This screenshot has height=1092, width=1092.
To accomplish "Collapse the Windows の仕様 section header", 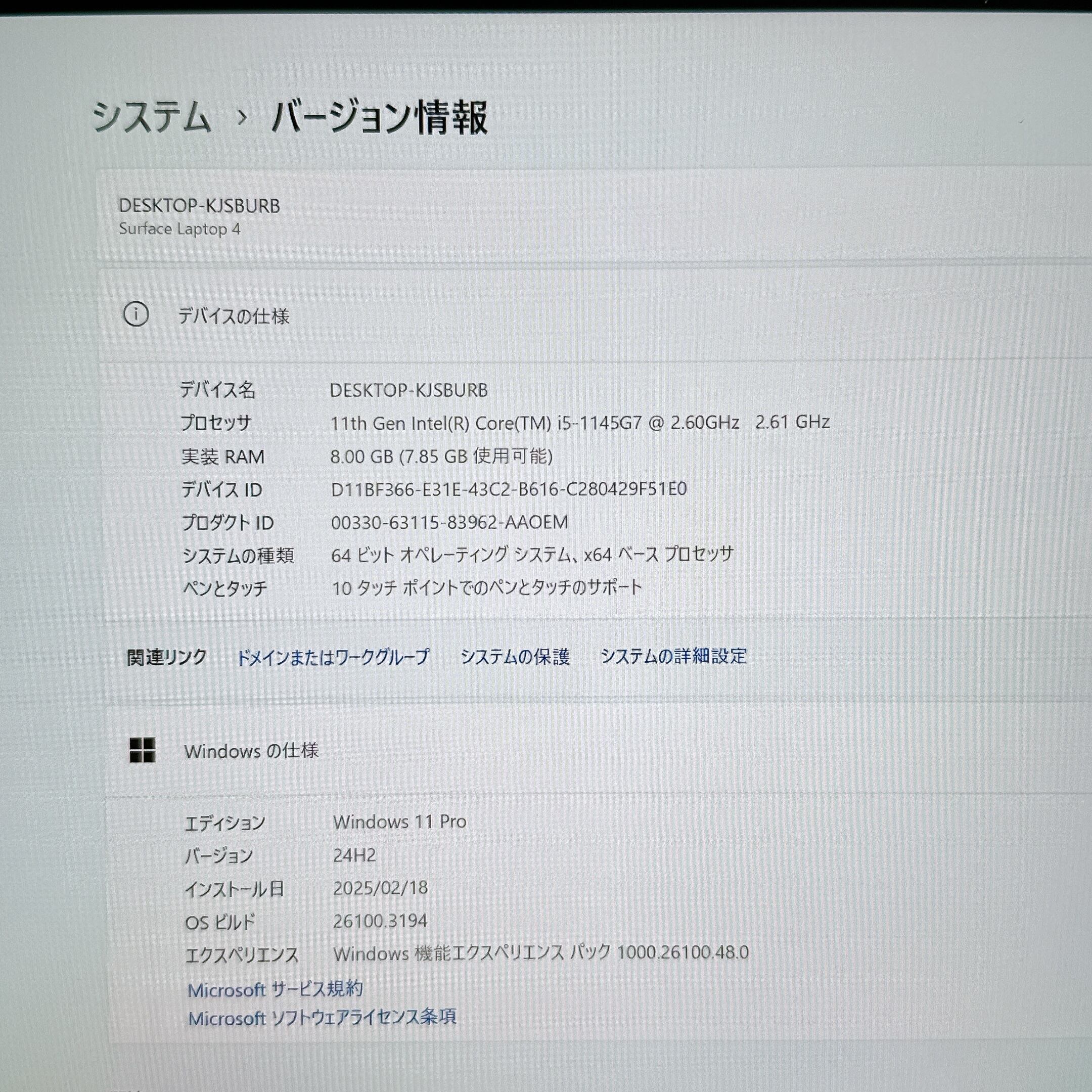I will coord(252,751).
